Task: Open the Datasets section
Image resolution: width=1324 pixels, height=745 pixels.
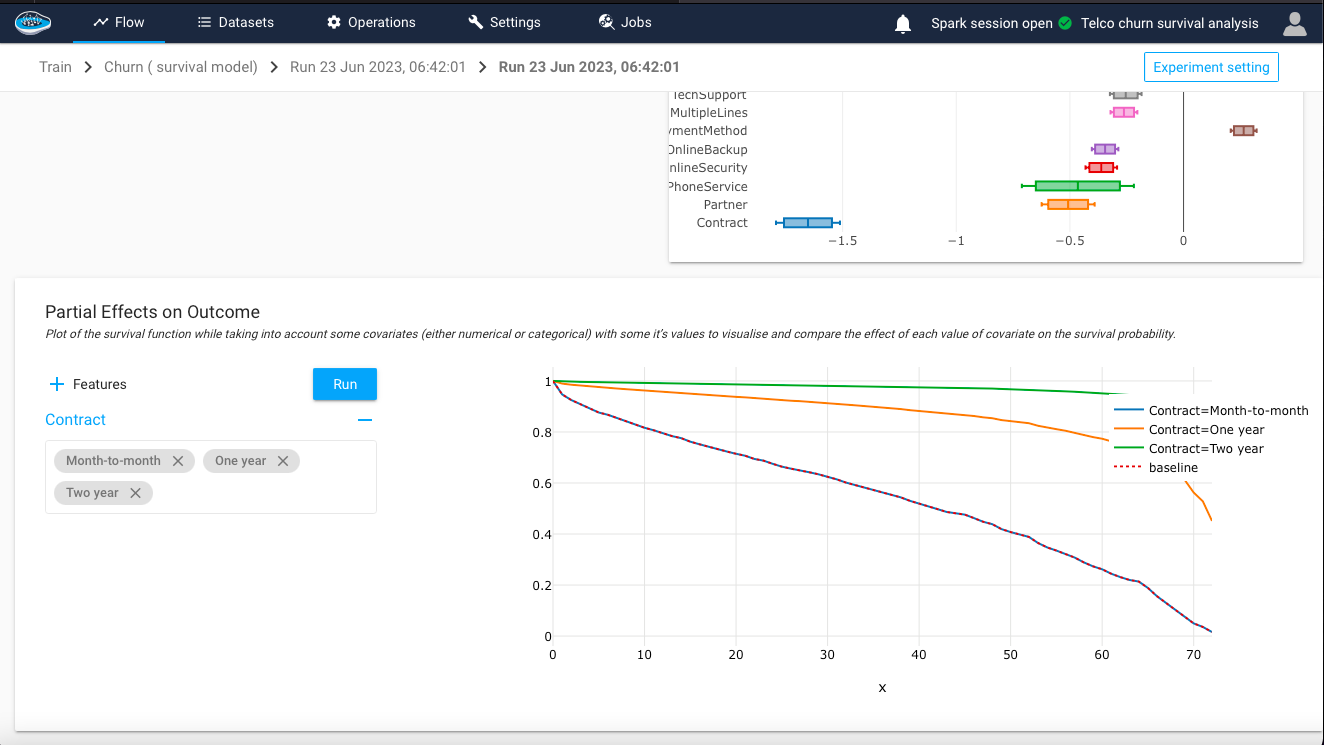Action: tap(235, 22)
